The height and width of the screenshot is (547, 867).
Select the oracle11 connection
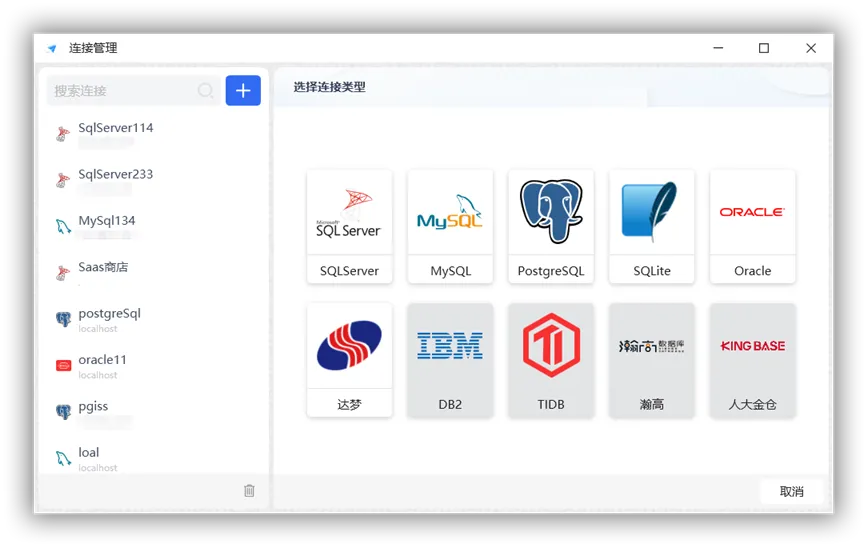[x=153, y=366]
